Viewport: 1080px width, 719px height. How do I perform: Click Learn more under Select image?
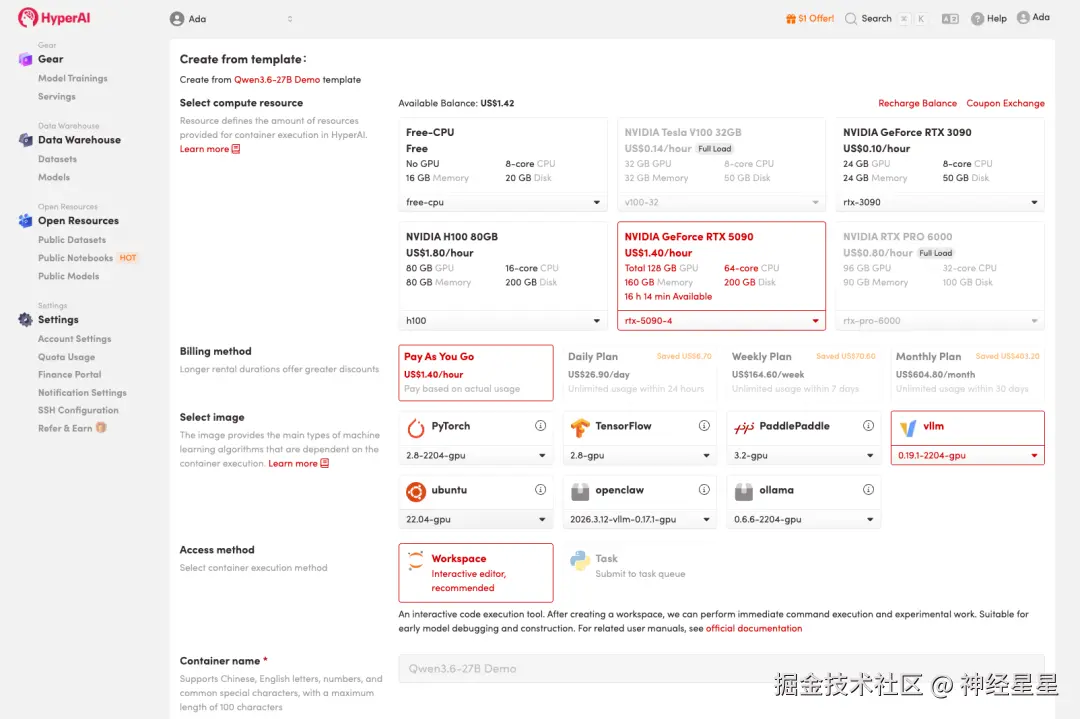pos(298,463)
